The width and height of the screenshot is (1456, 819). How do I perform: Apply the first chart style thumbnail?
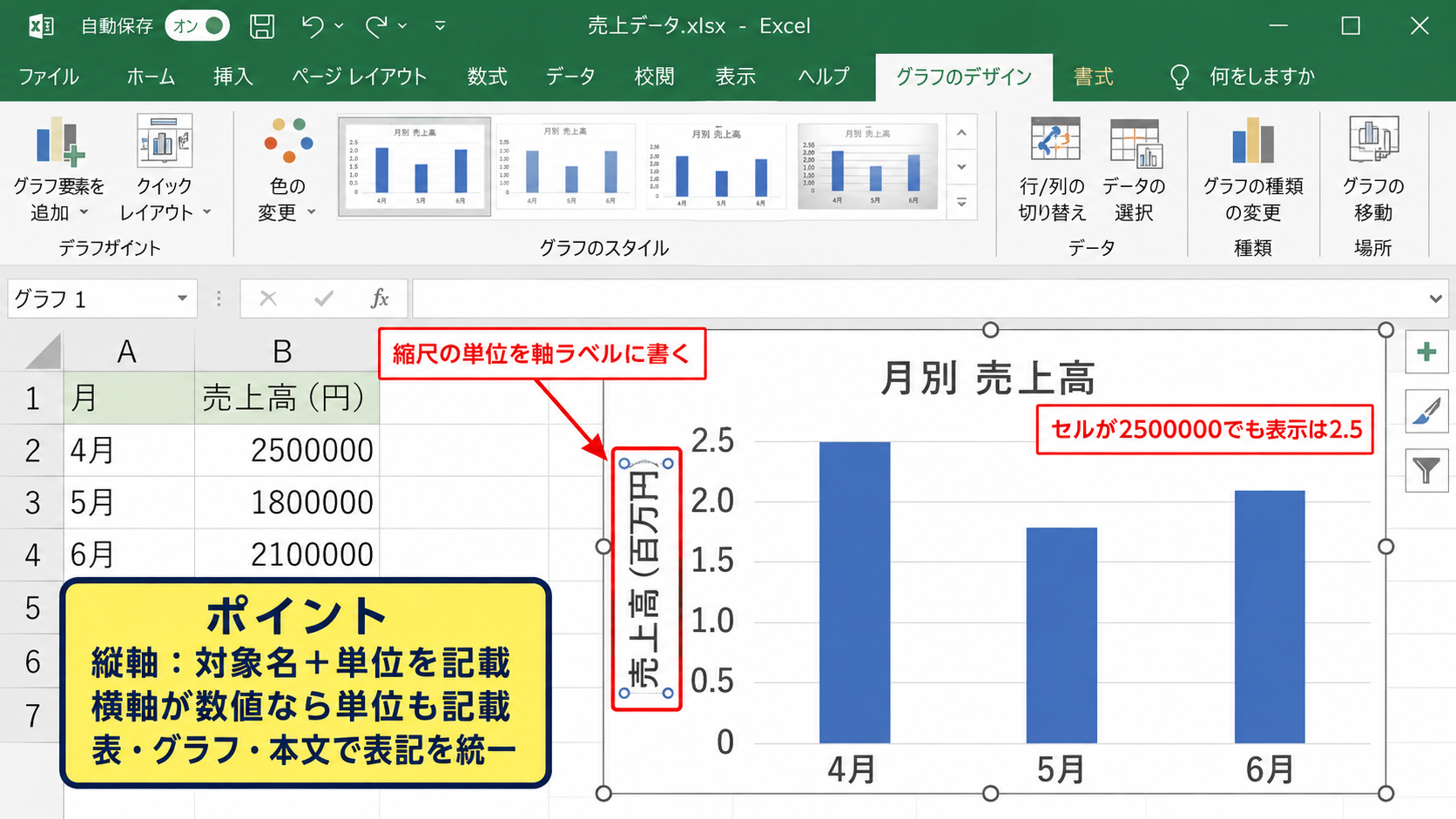click(415, 166)
